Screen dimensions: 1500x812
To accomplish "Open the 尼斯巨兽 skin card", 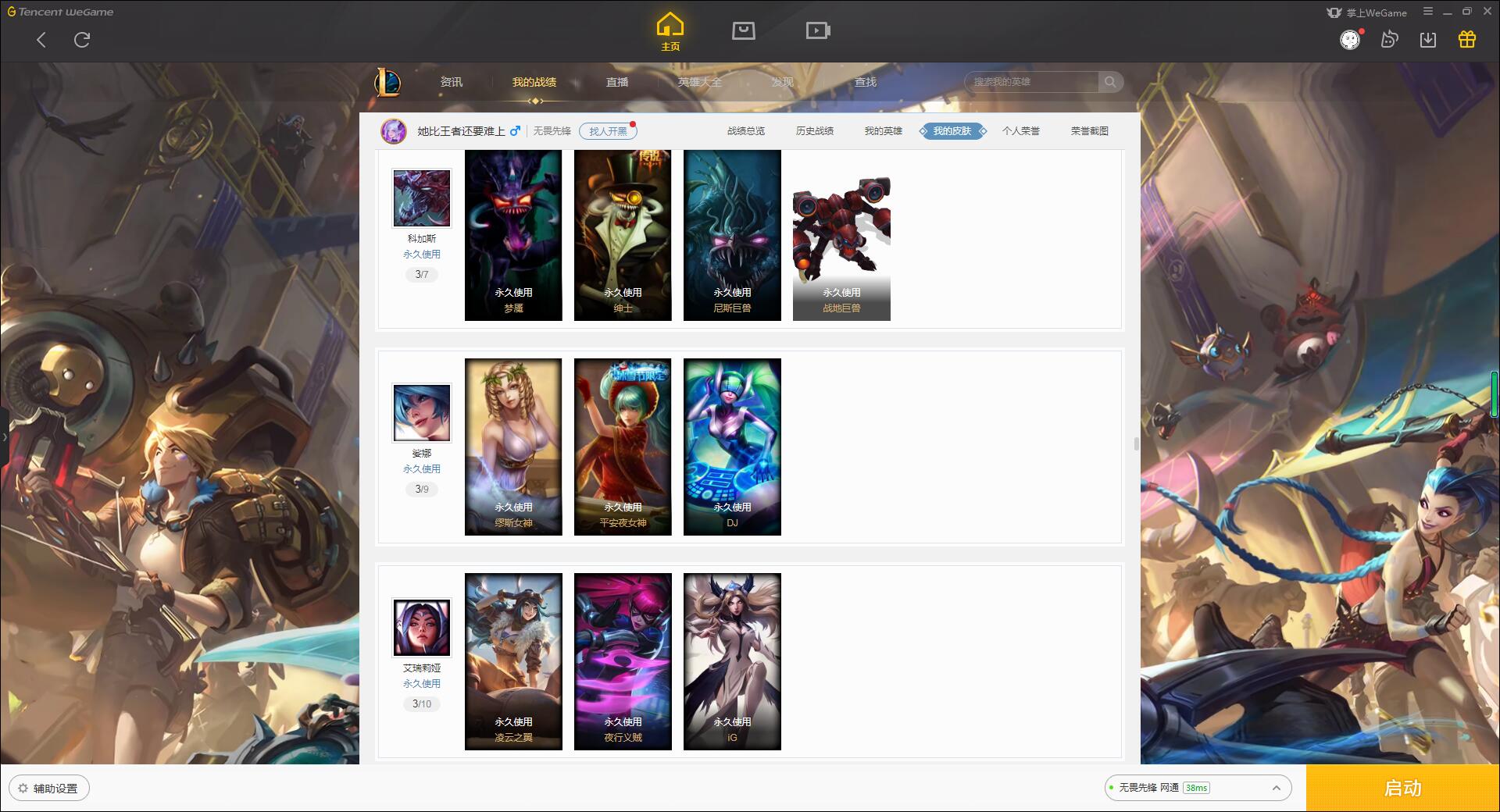I will click(x=732, y=234).
